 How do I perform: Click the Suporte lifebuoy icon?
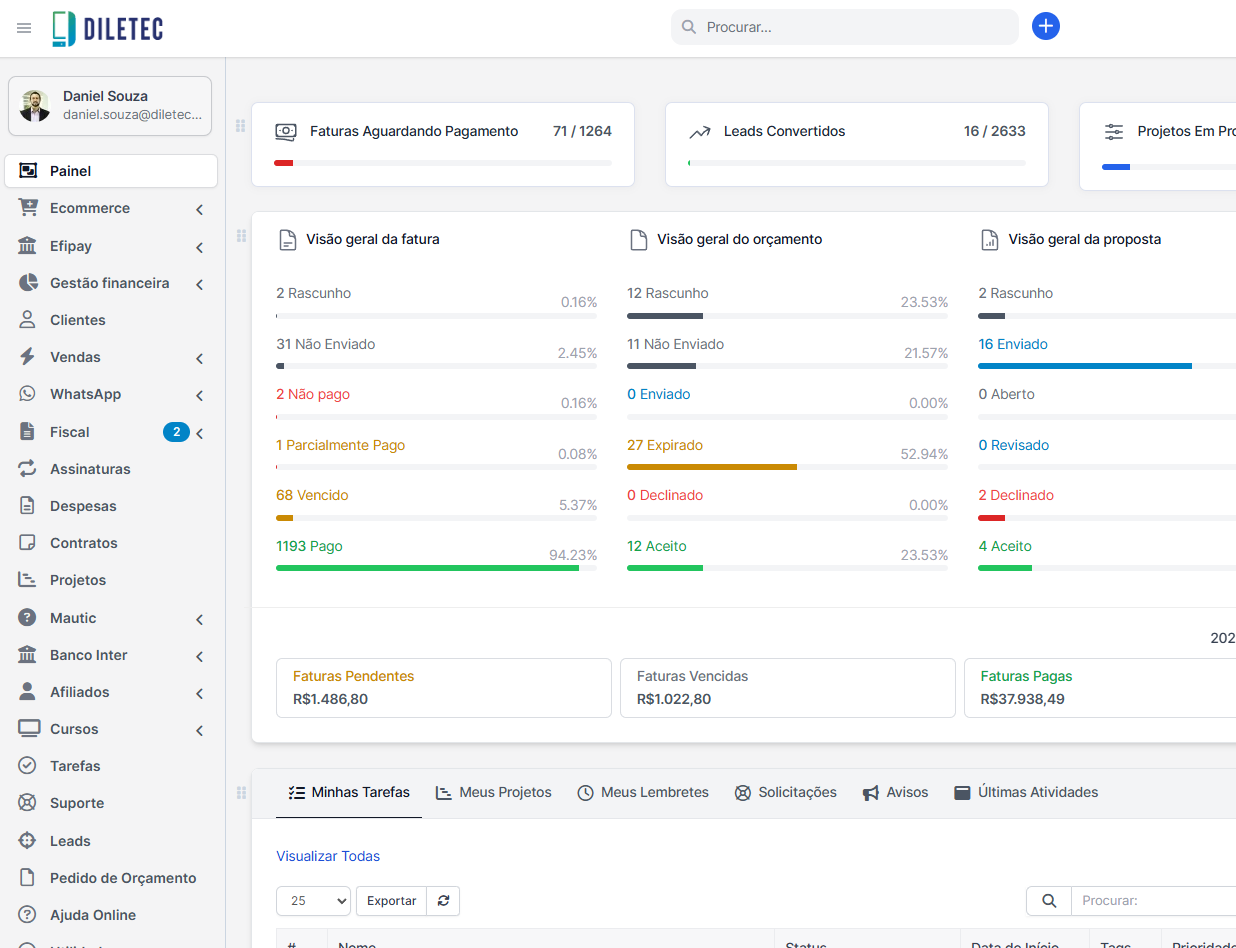pos(28,803)
